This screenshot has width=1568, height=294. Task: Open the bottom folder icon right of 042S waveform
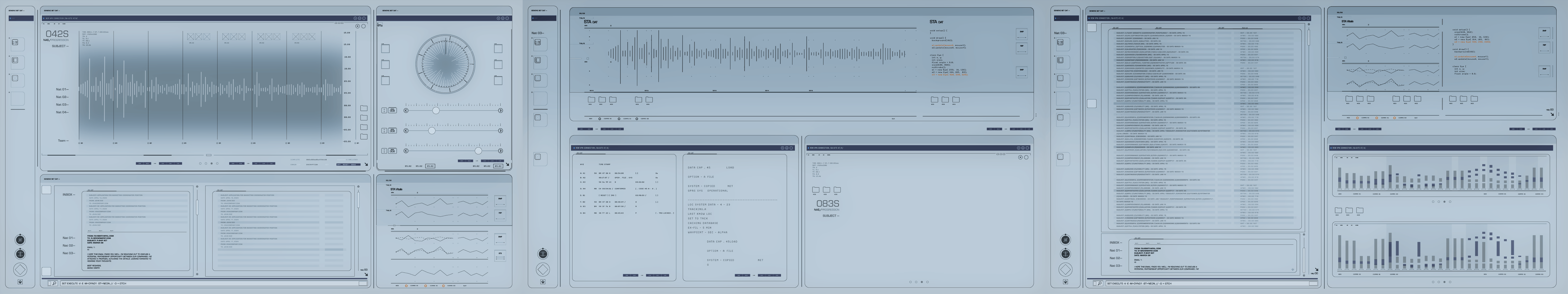(363, 136)
